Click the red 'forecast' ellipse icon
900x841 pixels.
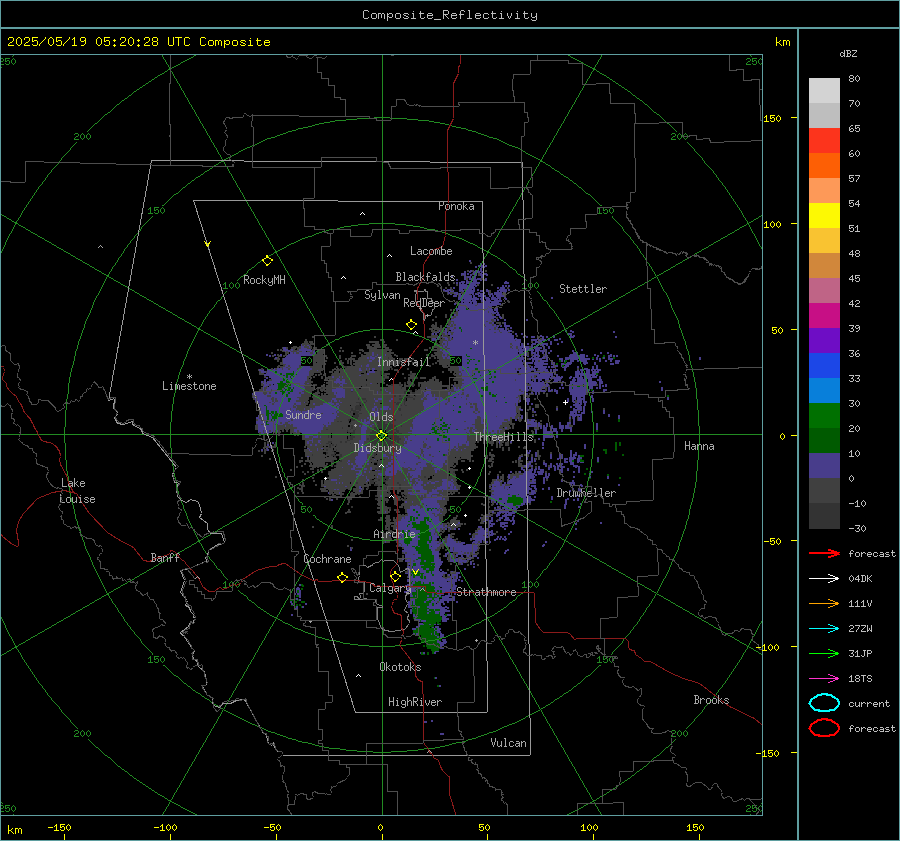point(824,728)
